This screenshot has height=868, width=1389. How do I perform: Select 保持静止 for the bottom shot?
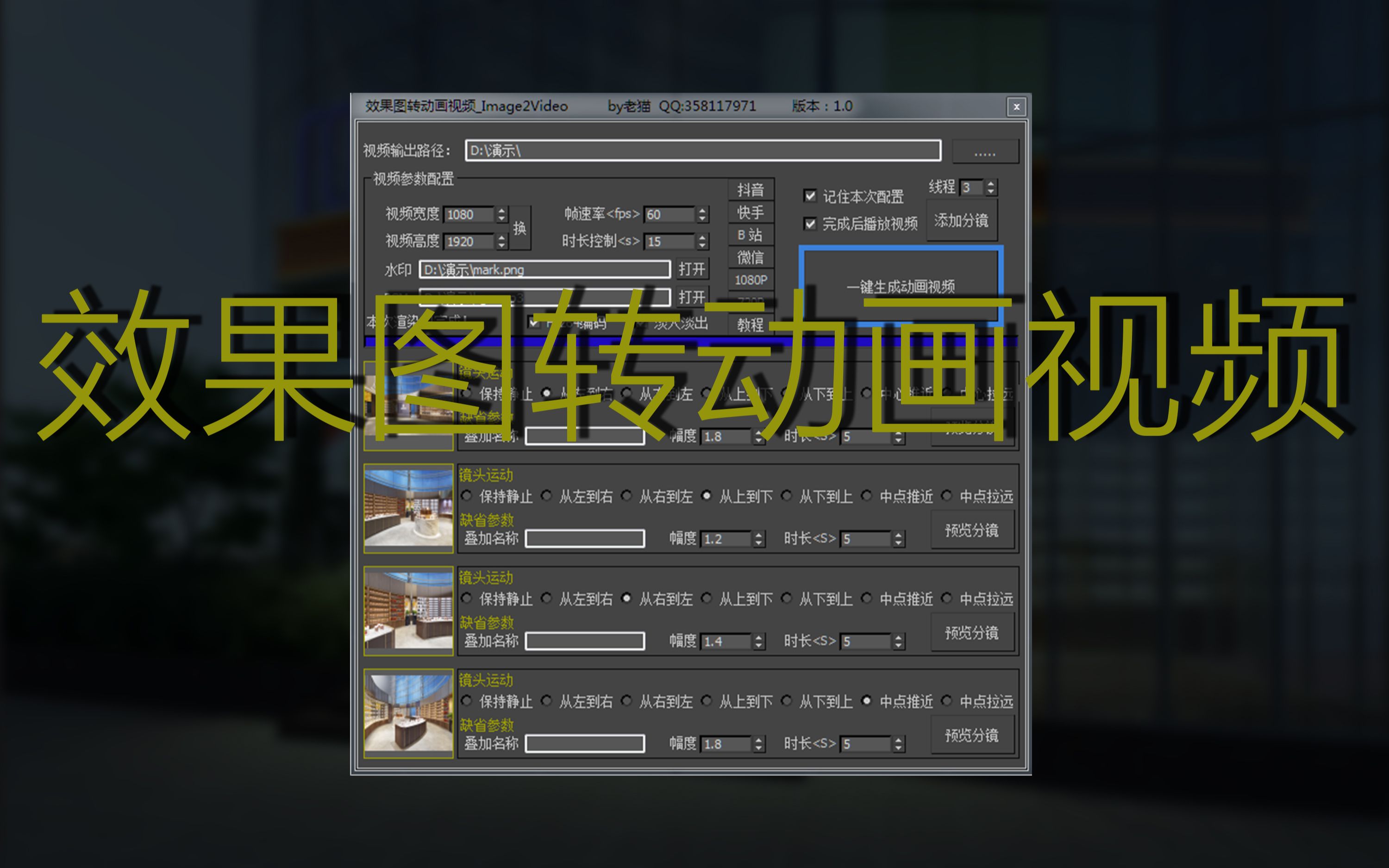pyautogui.click(x=465, y=701)
